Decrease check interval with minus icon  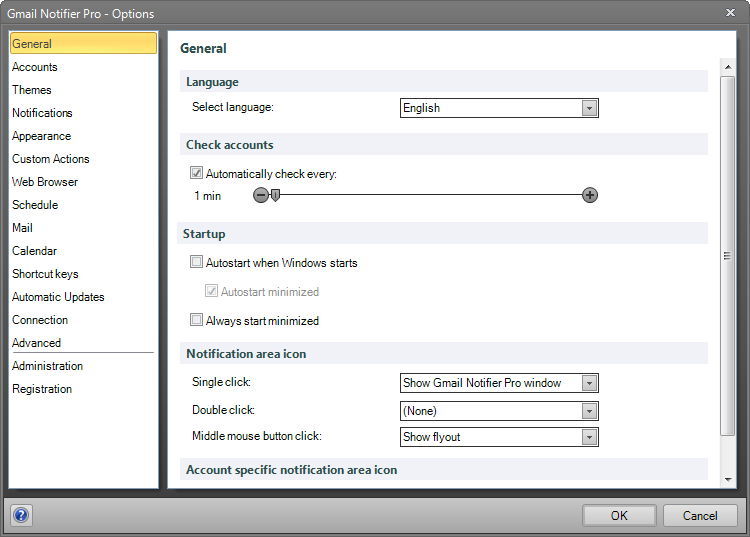coord(261,195)
